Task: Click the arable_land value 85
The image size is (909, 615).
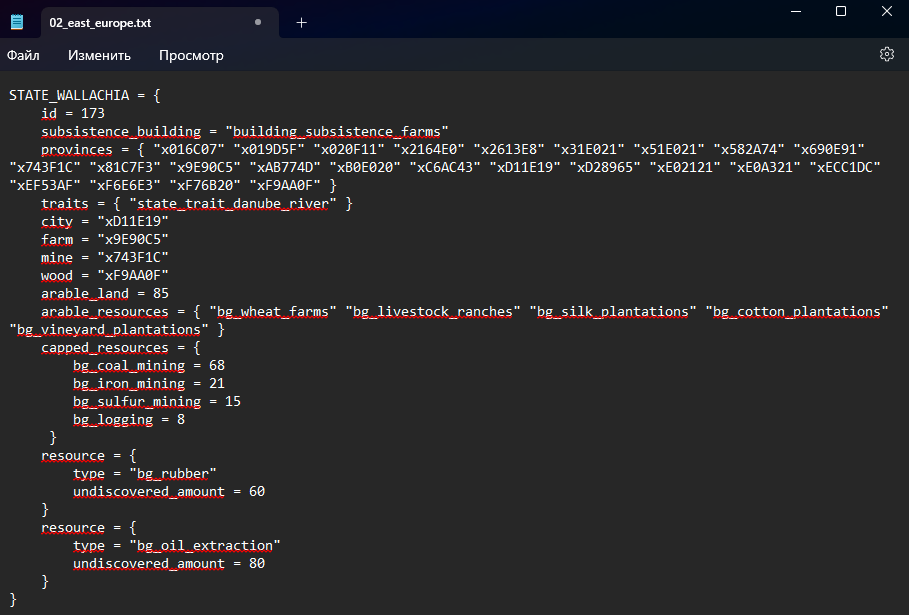Action: pyautogui.click(x=160, y=294)
